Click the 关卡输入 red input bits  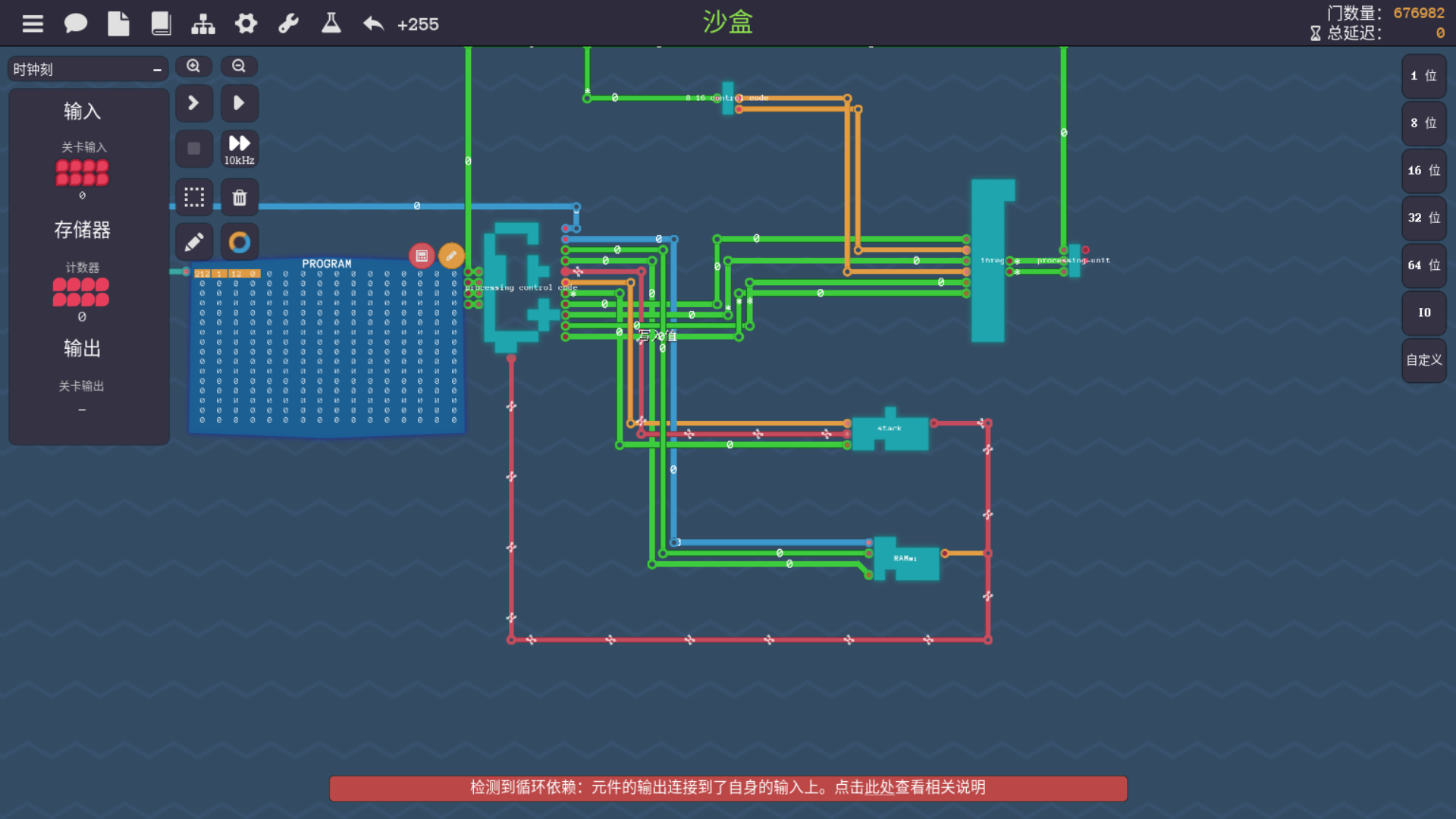click(x=82, y=173)
